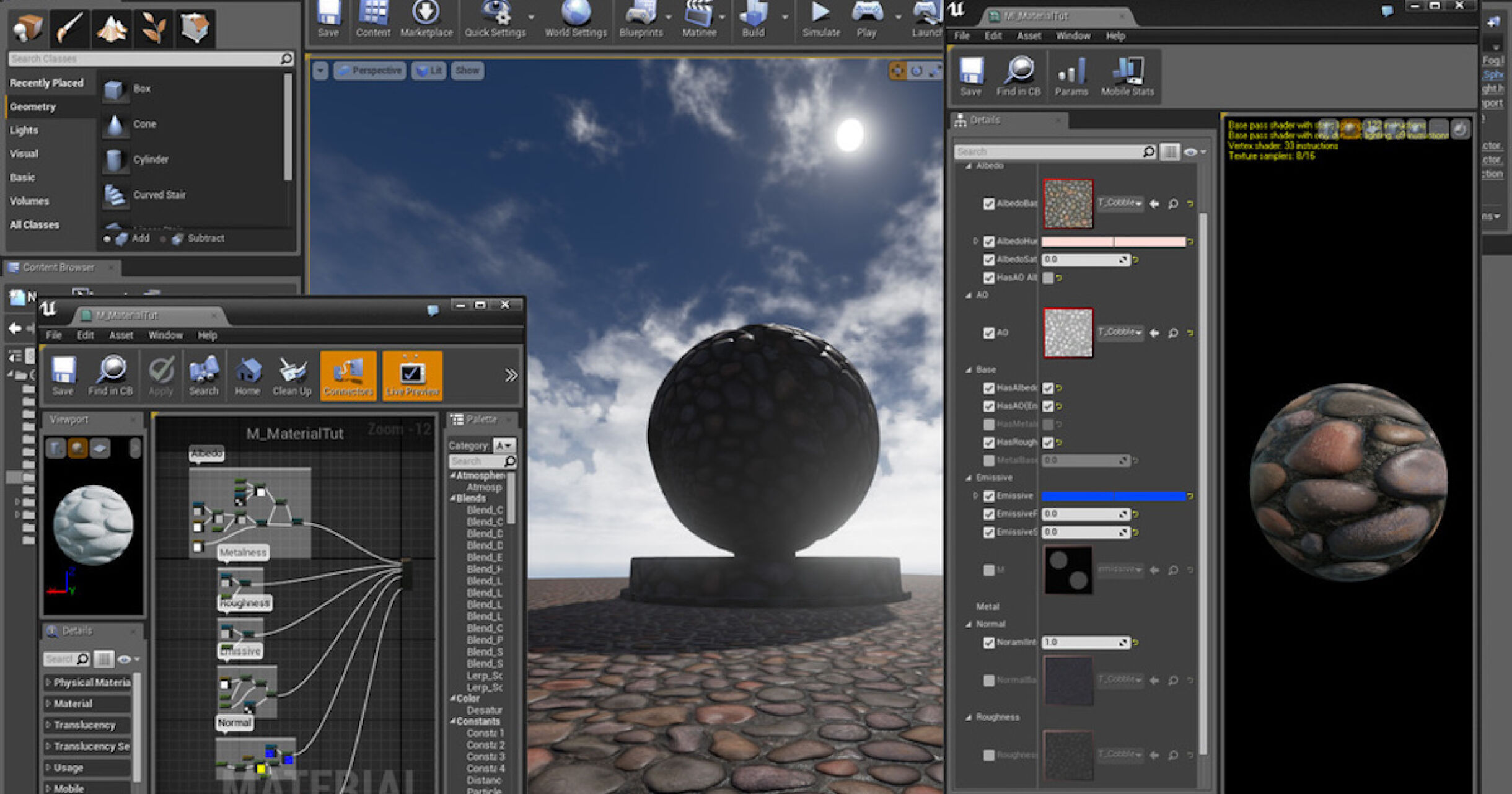Click Save in material editor window
Screen dimensions: 1512x794
tap(63, 376)
